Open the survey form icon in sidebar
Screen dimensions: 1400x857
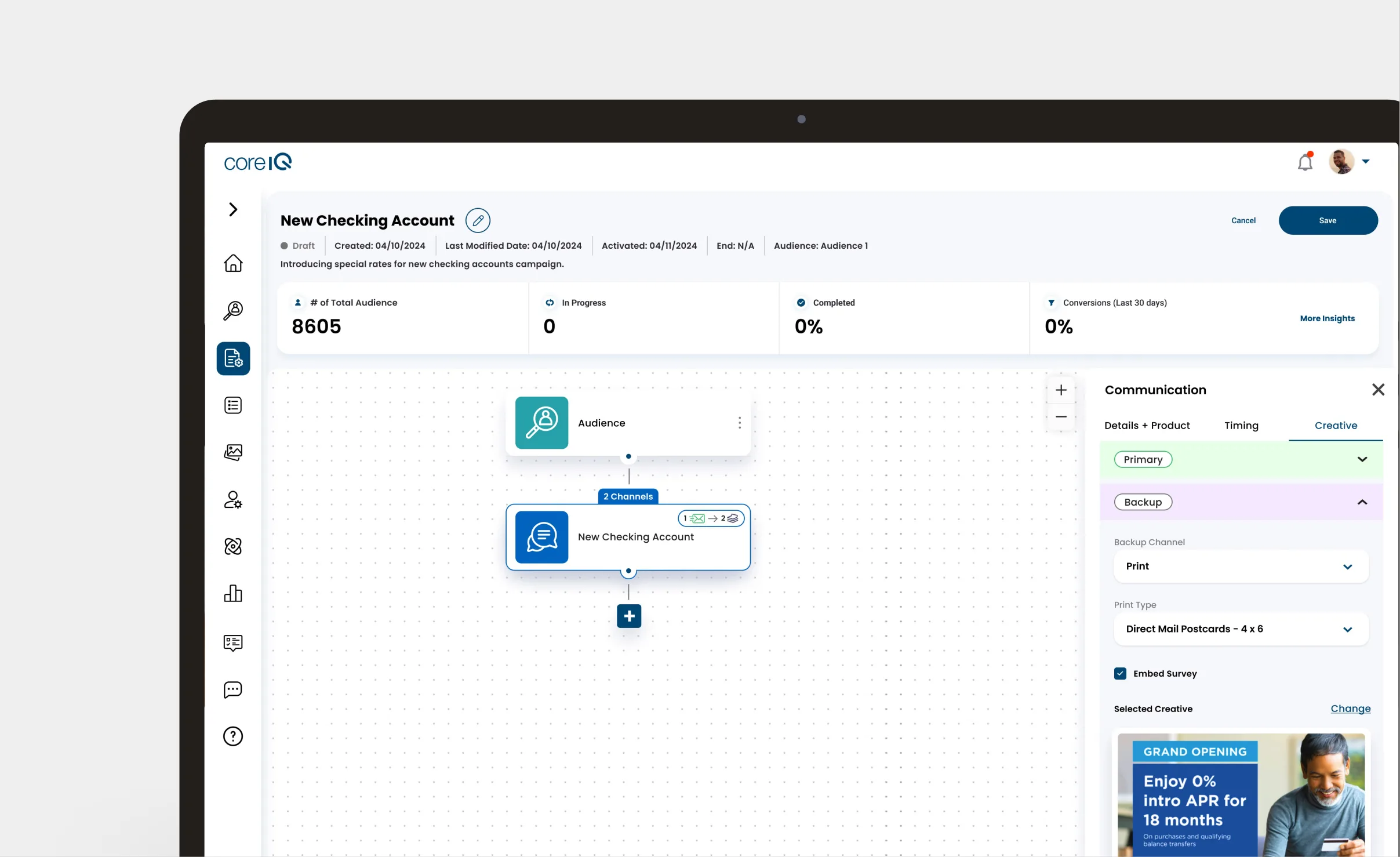[x=233, y=642]
